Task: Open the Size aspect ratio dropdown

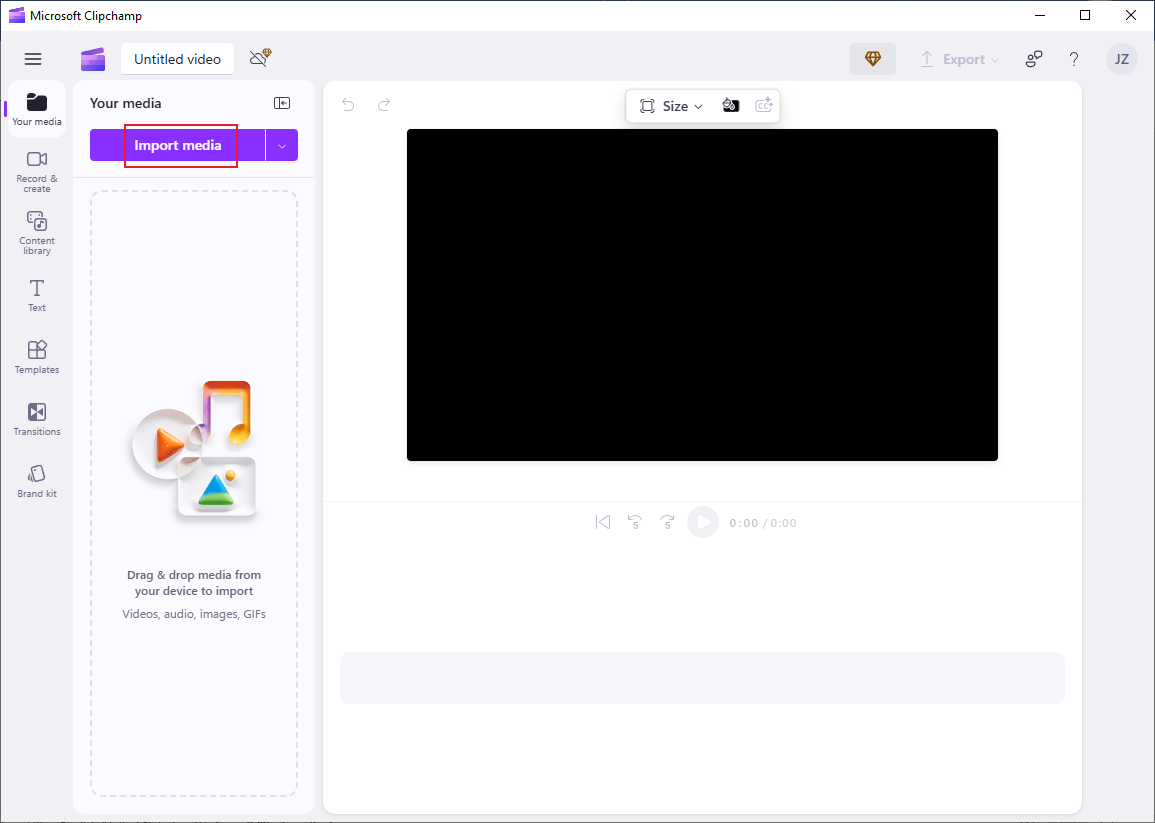Action: tap(672, 106)
